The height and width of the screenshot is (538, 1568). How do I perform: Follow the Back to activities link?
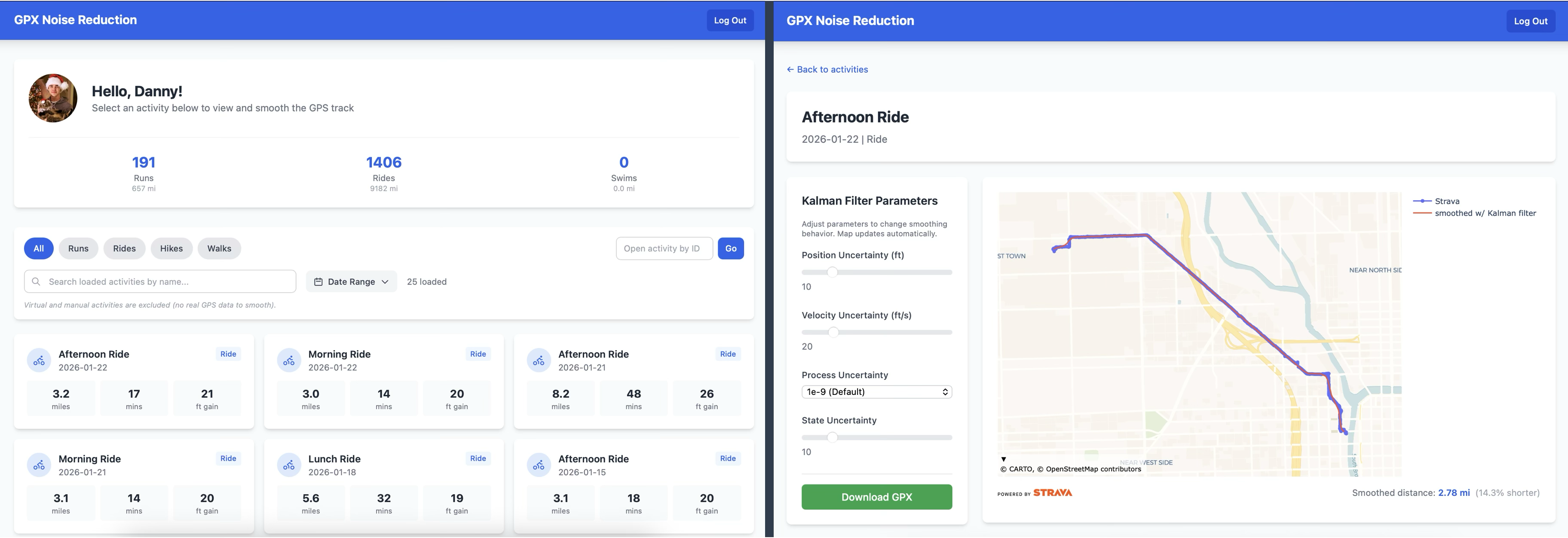(x=827, y=69)
